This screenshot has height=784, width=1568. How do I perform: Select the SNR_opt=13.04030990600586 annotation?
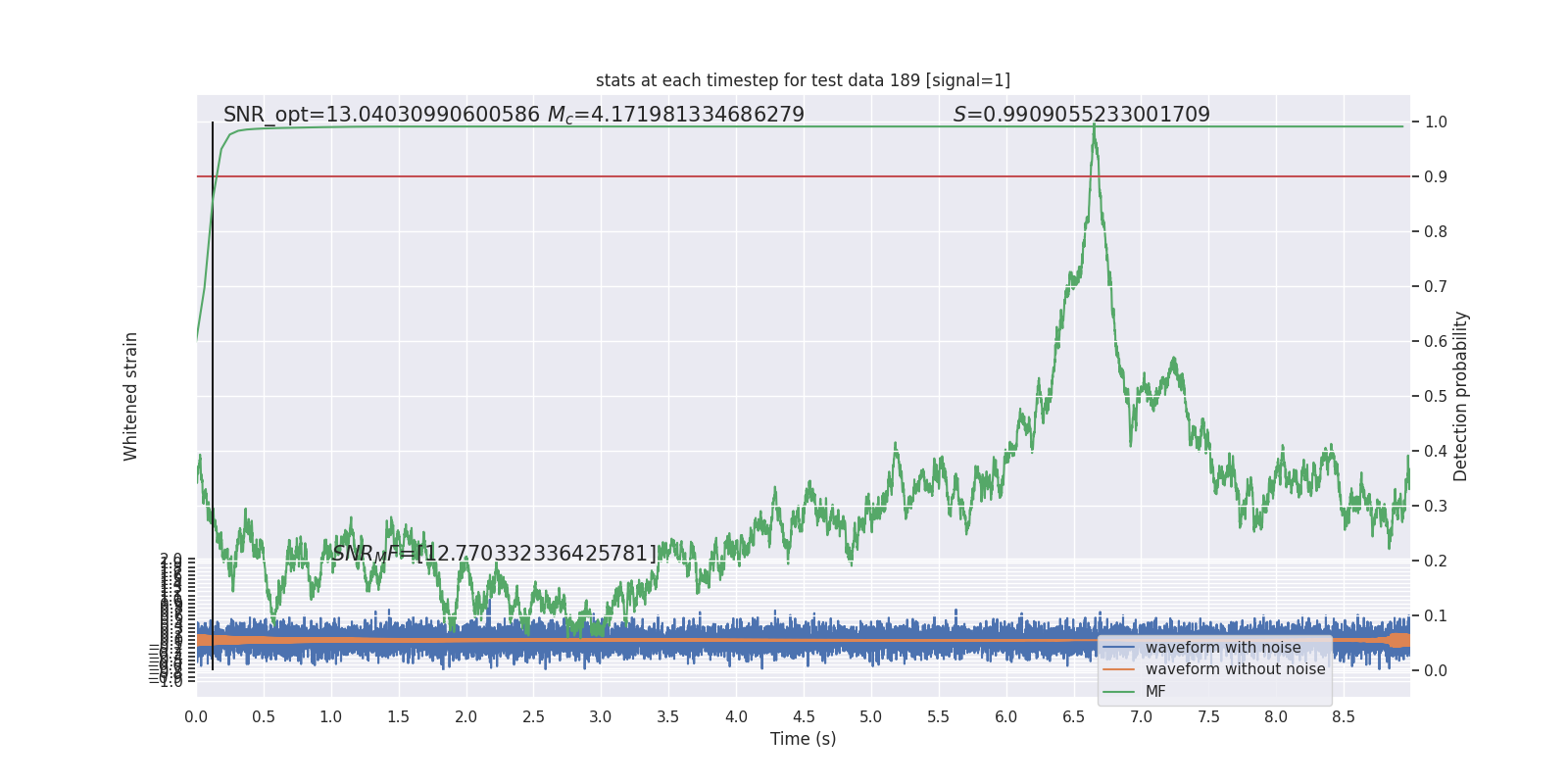pyautogui.click(x=381, y=115)
